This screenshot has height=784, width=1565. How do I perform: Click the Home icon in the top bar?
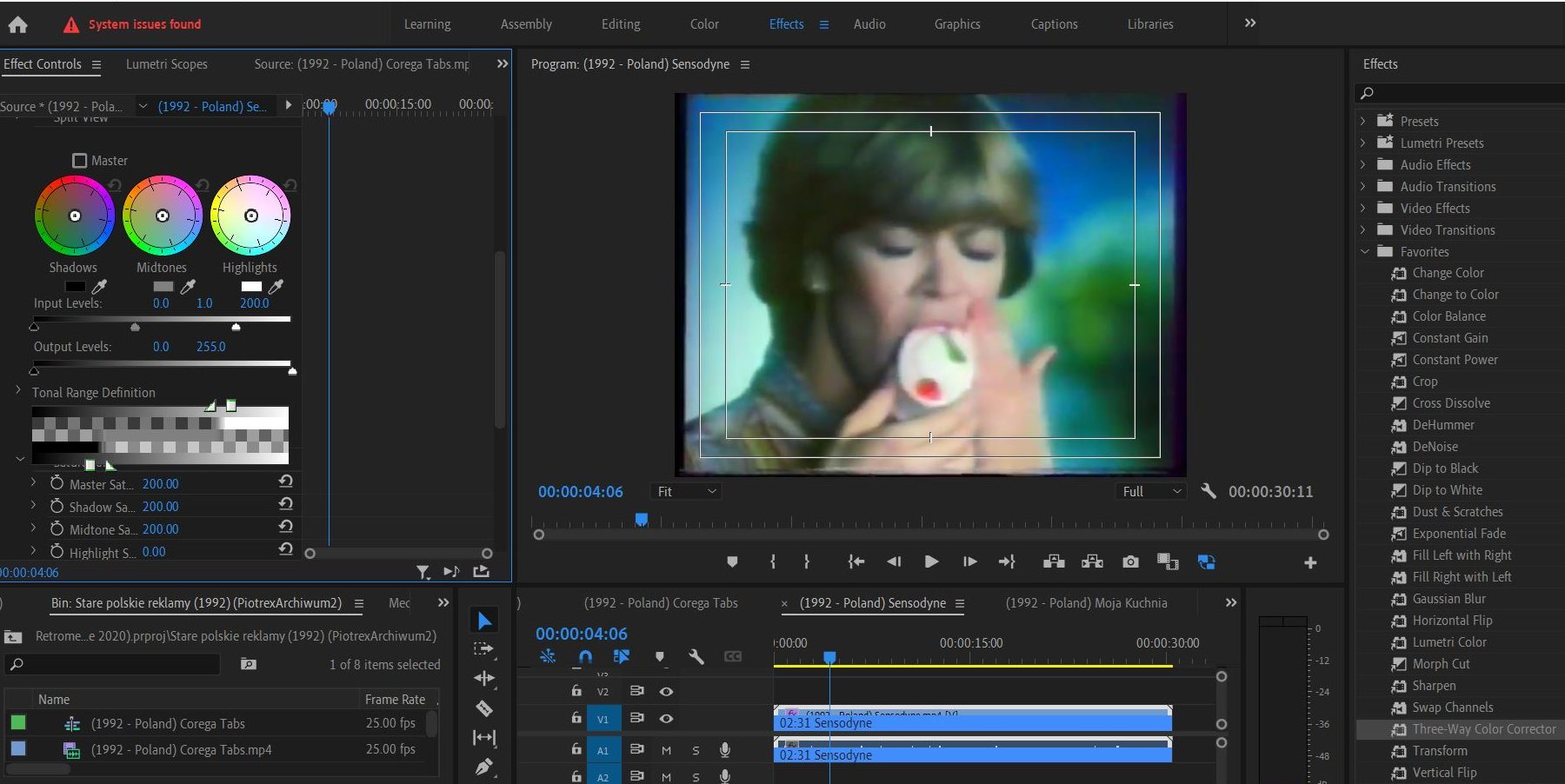(17, 24)
